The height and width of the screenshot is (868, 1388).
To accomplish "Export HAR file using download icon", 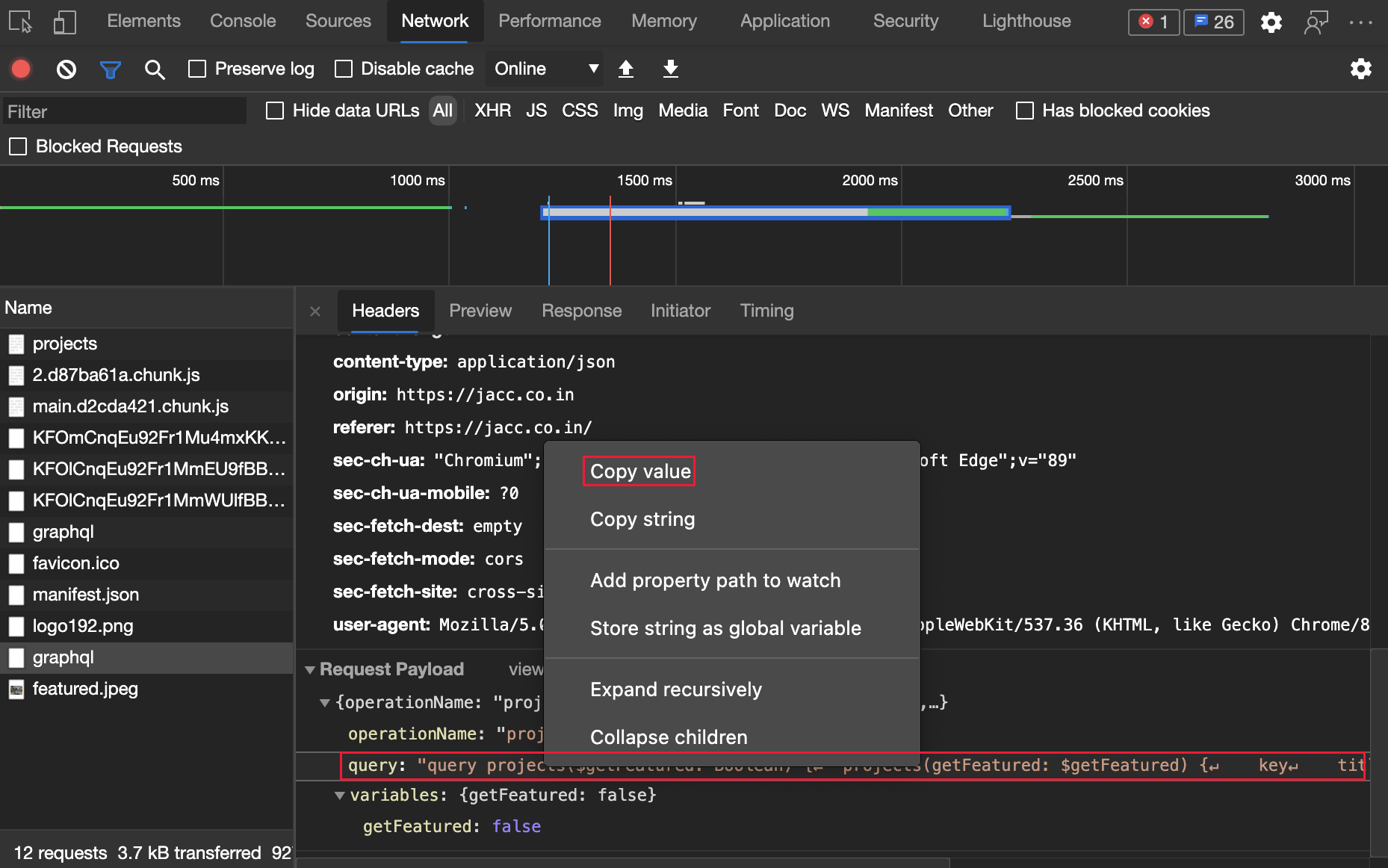I will (670, 69).
